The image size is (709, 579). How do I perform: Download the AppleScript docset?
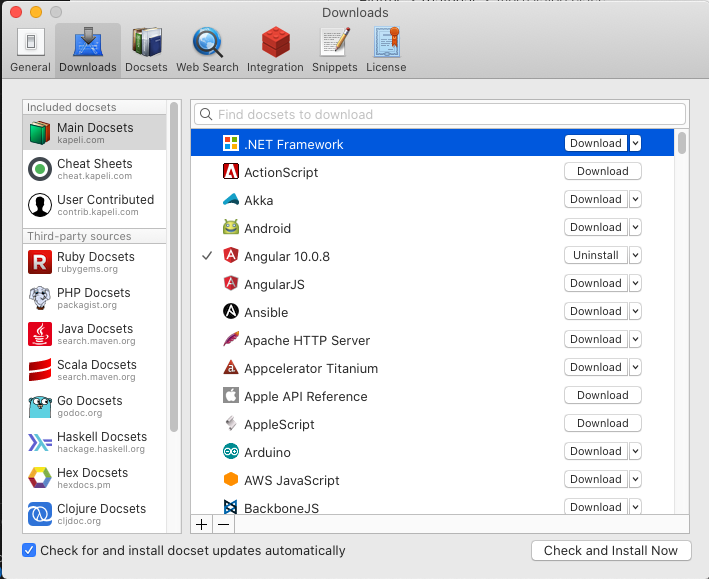(x=603, y=423)
